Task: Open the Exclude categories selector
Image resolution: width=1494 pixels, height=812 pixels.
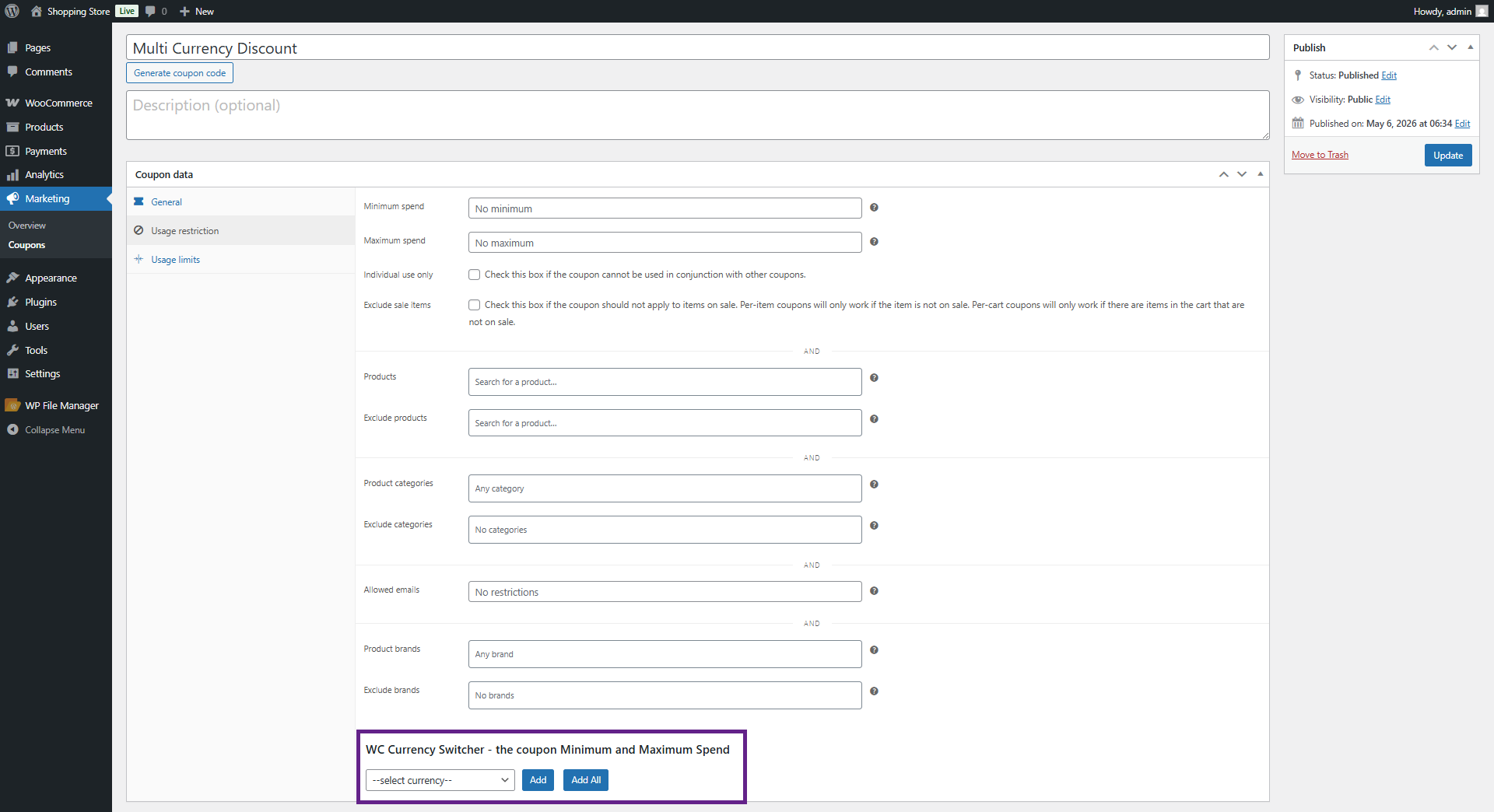Action: coord(665,530)
